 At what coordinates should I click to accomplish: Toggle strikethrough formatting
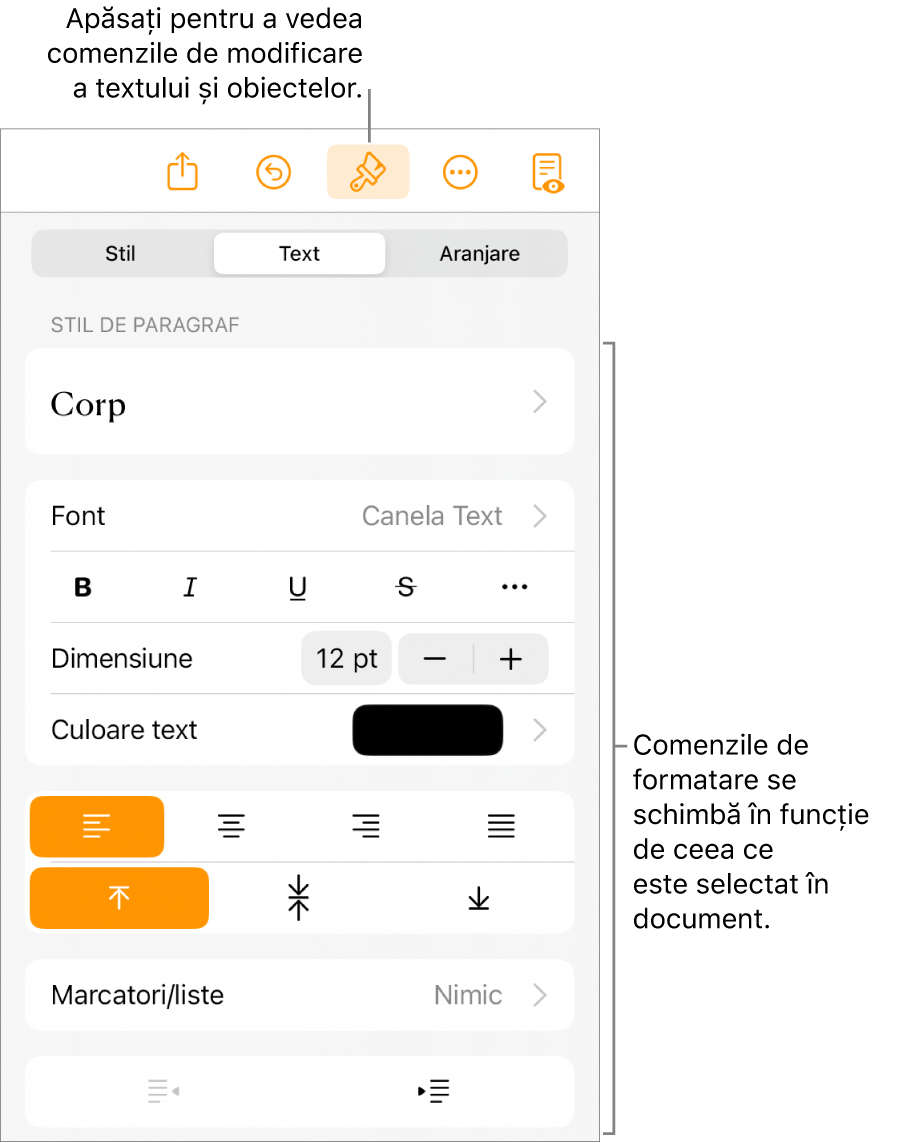(x=406, y=587)
